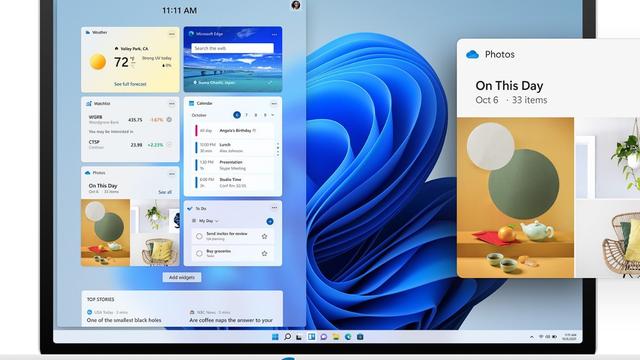Image resolution: width=640 pixels, height=360 pixels.
Task: Launch Microsoft Edge from taskbar
Action: coord(348,337)
